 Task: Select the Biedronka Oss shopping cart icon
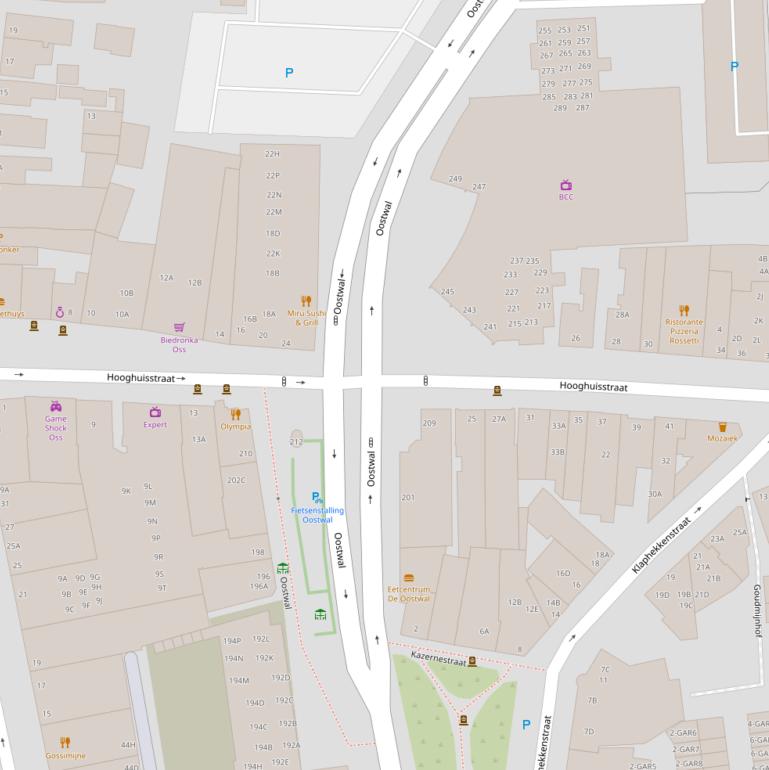pos(179,327)
